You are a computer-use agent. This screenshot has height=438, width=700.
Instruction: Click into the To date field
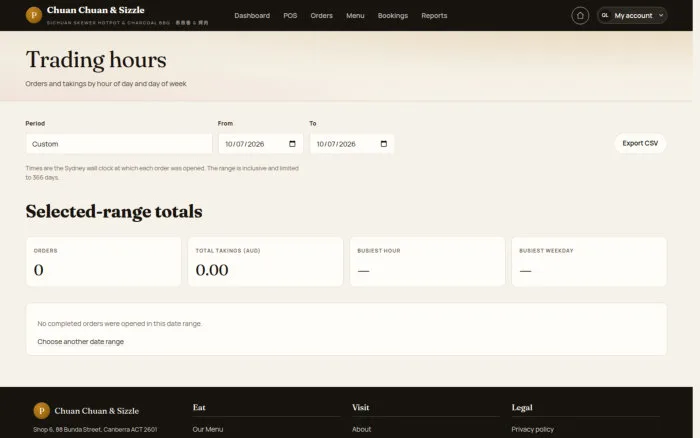tap(352, 144)
